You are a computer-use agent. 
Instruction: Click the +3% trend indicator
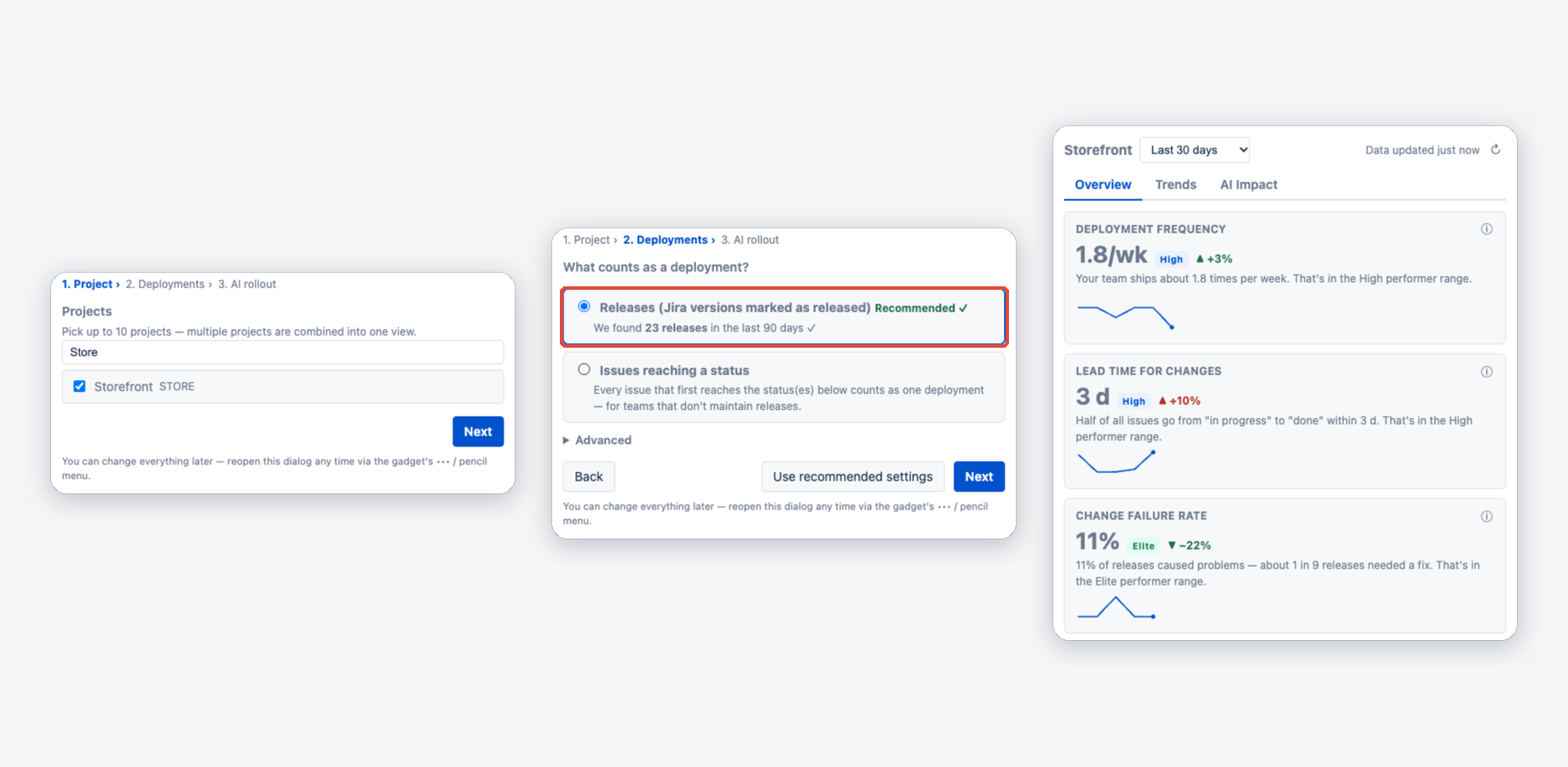point(1214,259)
